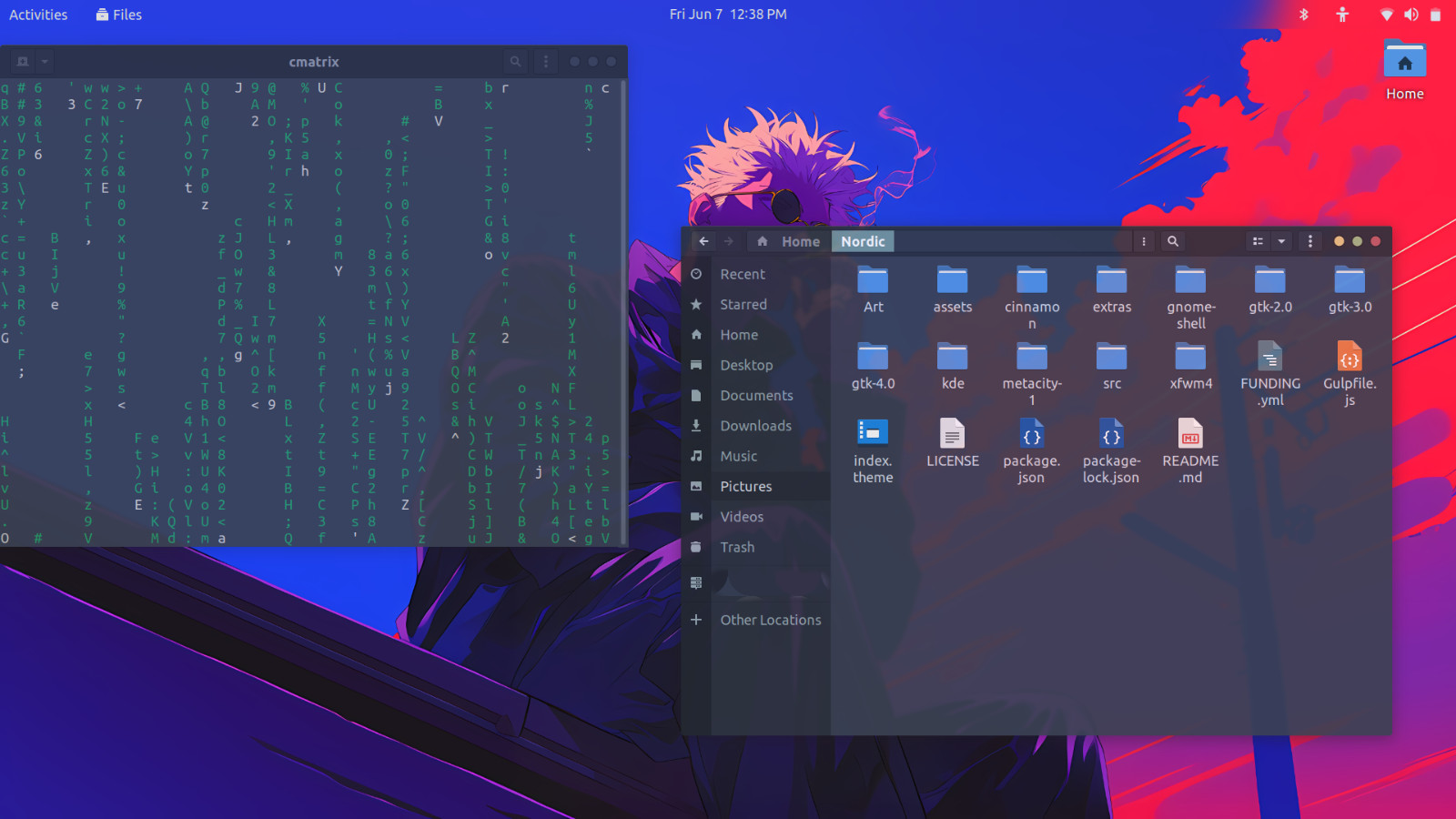Open the Art folder

873,289
